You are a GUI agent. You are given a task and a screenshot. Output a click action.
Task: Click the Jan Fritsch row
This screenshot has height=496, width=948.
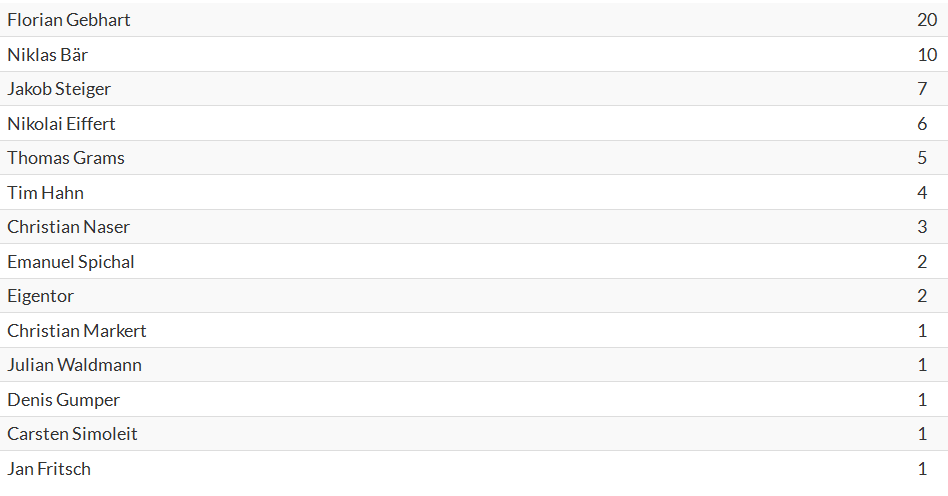point(474,469)
